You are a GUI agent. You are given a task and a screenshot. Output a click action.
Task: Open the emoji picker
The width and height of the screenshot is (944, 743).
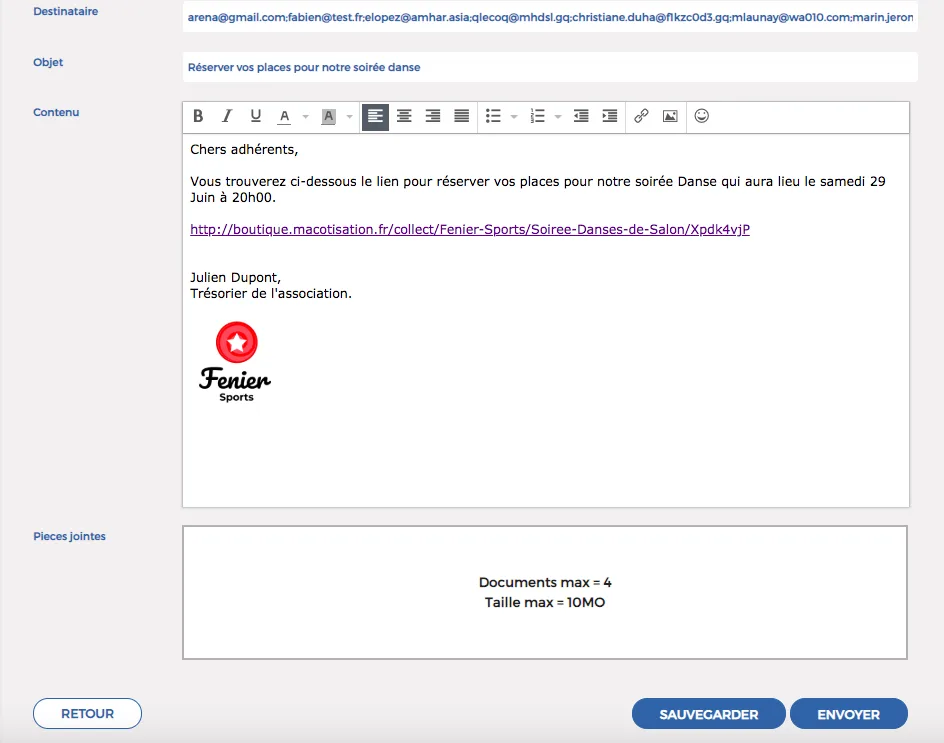pyautogui.click(x=701, y=116)
